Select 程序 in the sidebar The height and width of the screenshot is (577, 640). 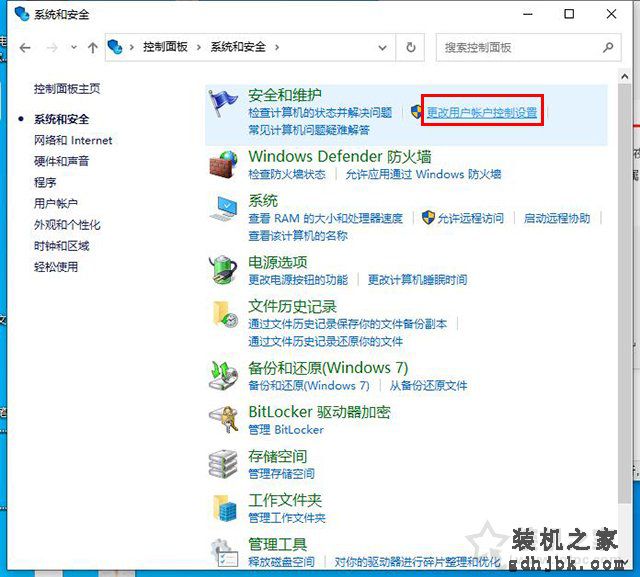tap(45, 182)
